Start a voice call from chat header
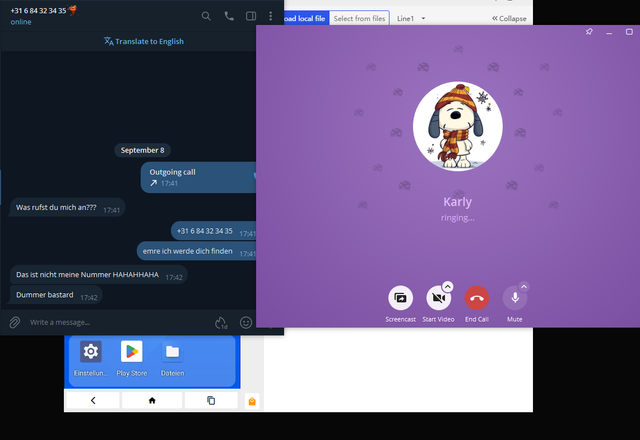Viewport: 640px width, 440px height. [x=229, y=16]
